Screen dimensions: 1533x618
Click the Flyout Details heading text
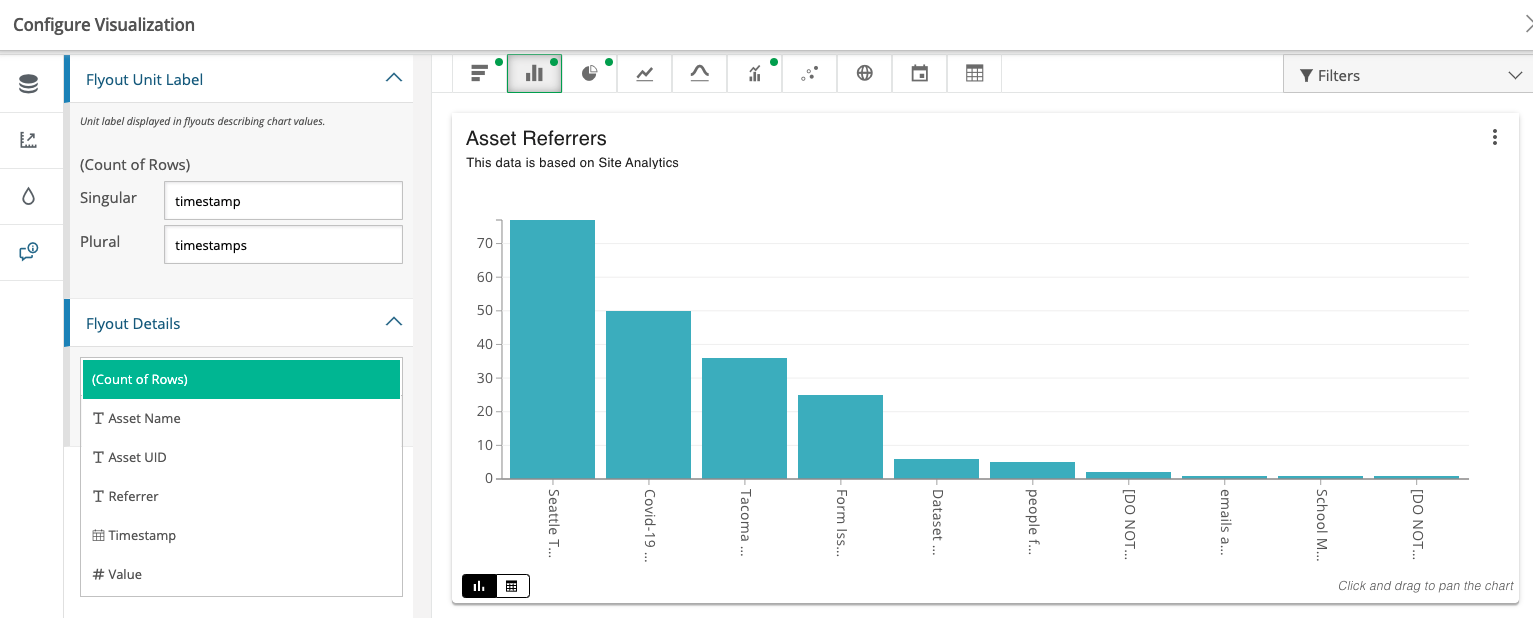(x=133, y=323)
